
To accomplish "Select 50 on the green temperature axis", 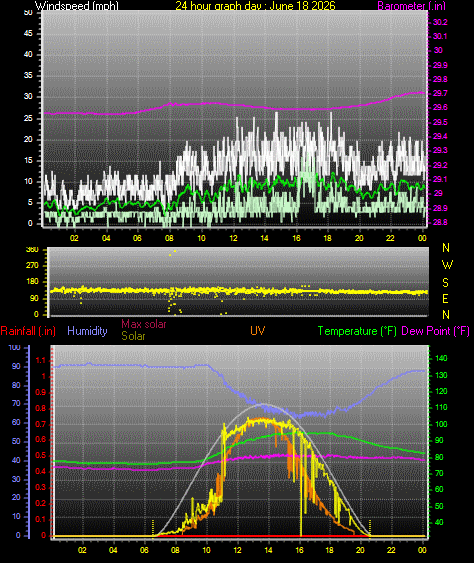I will 439,506.
